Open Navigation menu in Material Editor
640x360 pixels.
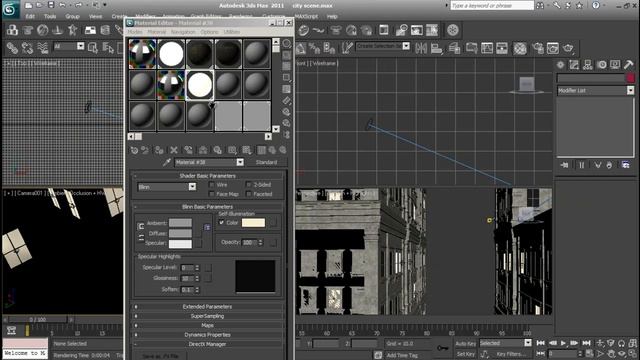coord(183,32)
